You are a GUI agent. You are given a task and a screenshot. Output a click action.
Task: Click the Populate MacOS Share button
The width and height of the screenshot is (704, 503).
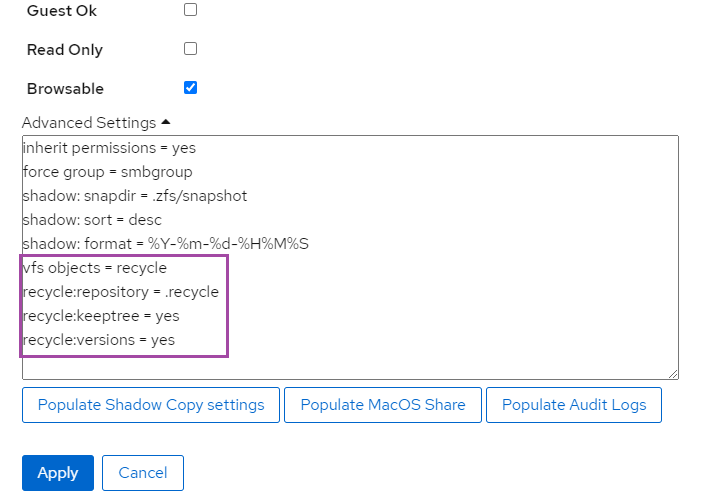pyautogui.click(x=383, y=405)
